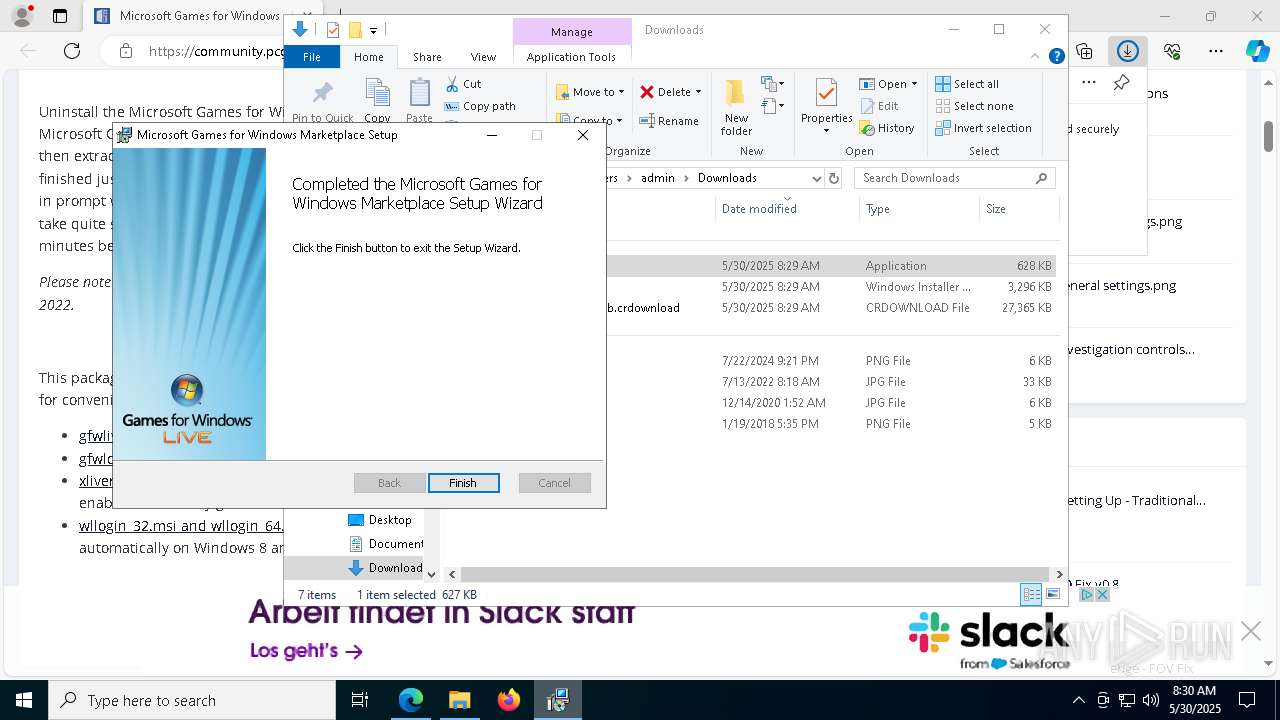The width and height of the screenshot is (1280, 720).
Task: Select the .crdownload file row
Action: [830, 308]
